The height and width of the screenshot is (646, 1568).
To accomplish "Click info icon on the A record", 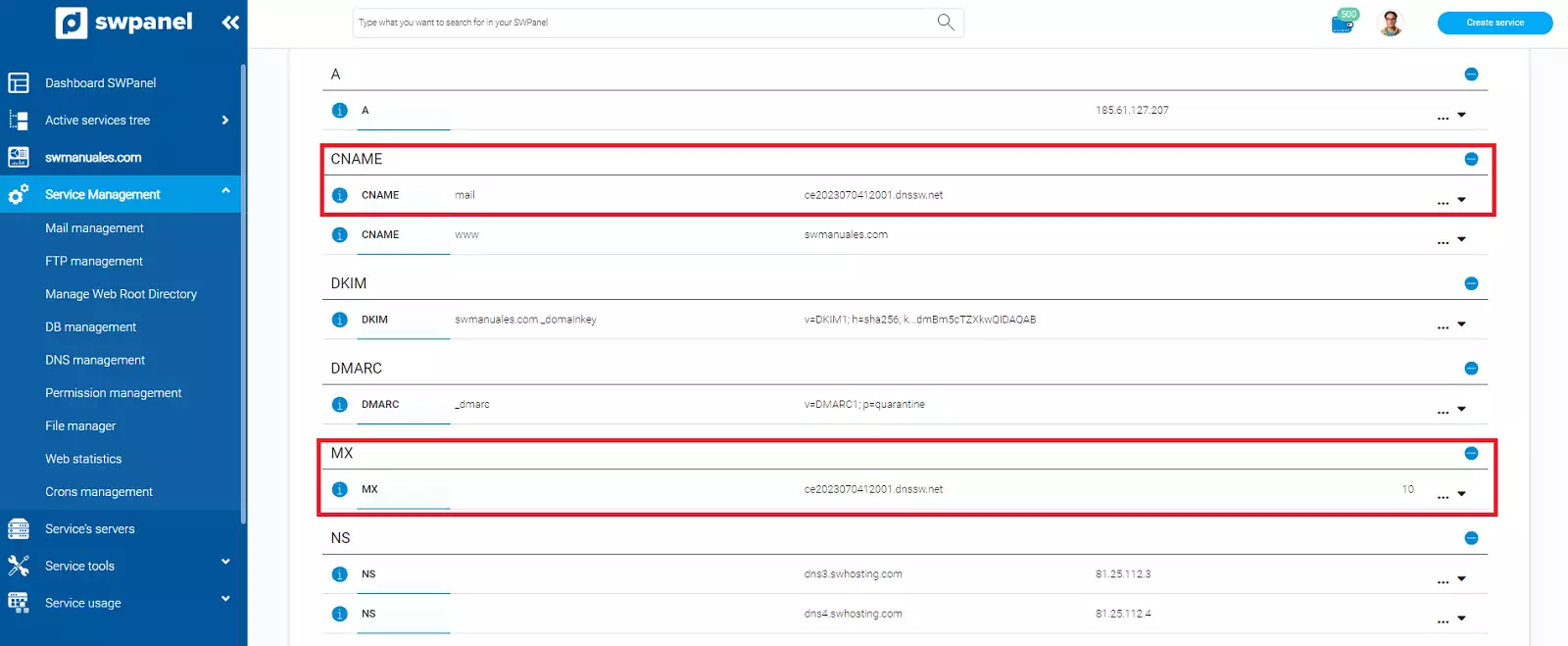I will 339,111.
